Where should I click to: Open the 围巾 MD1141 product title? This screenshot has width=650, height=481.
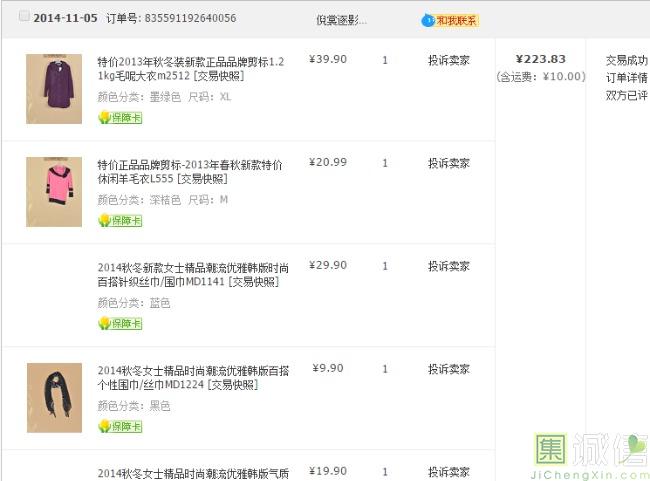click(190, 274)
